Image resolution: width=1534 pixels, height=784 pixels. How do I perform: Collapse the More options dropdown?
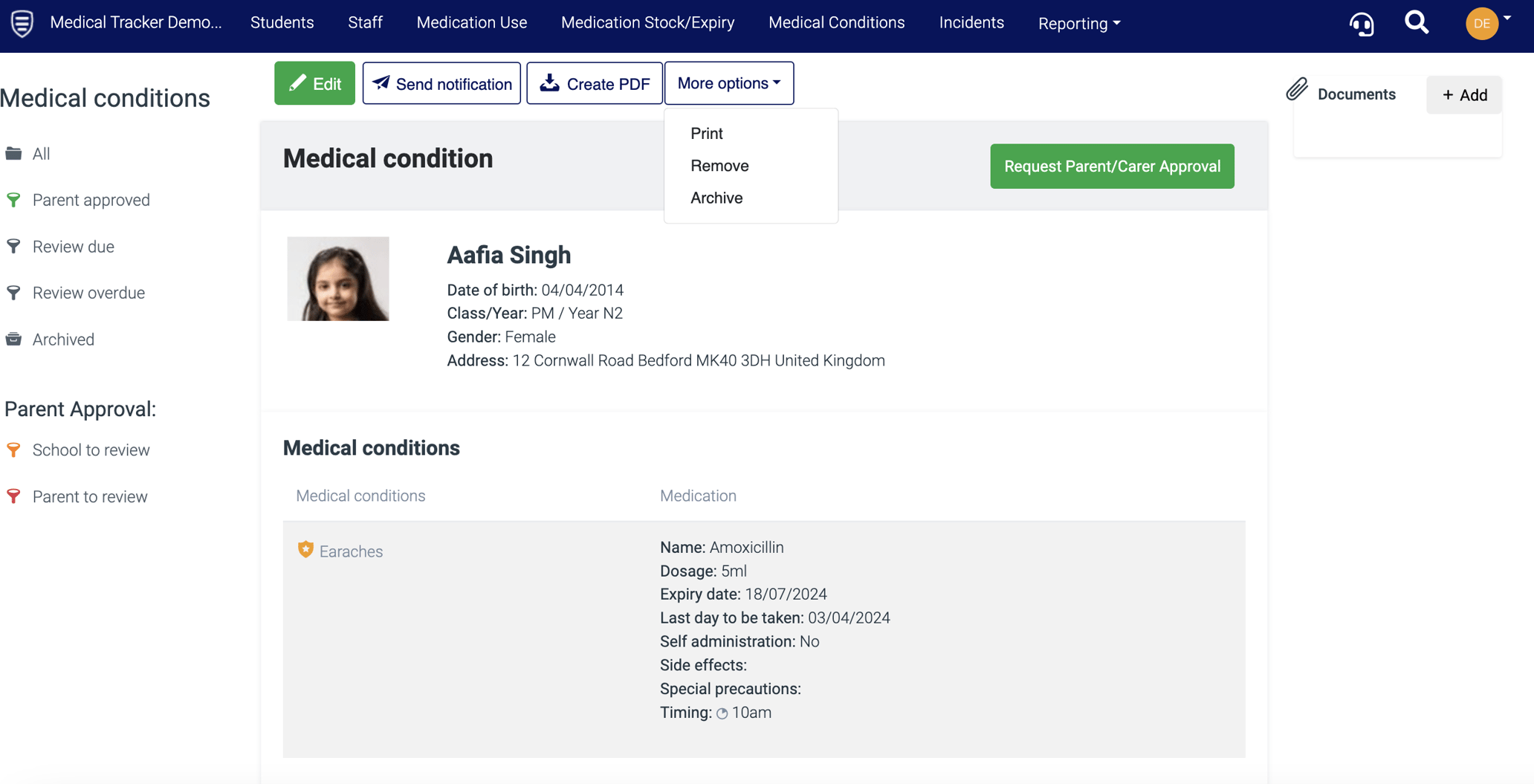click(x=728, y=83)
